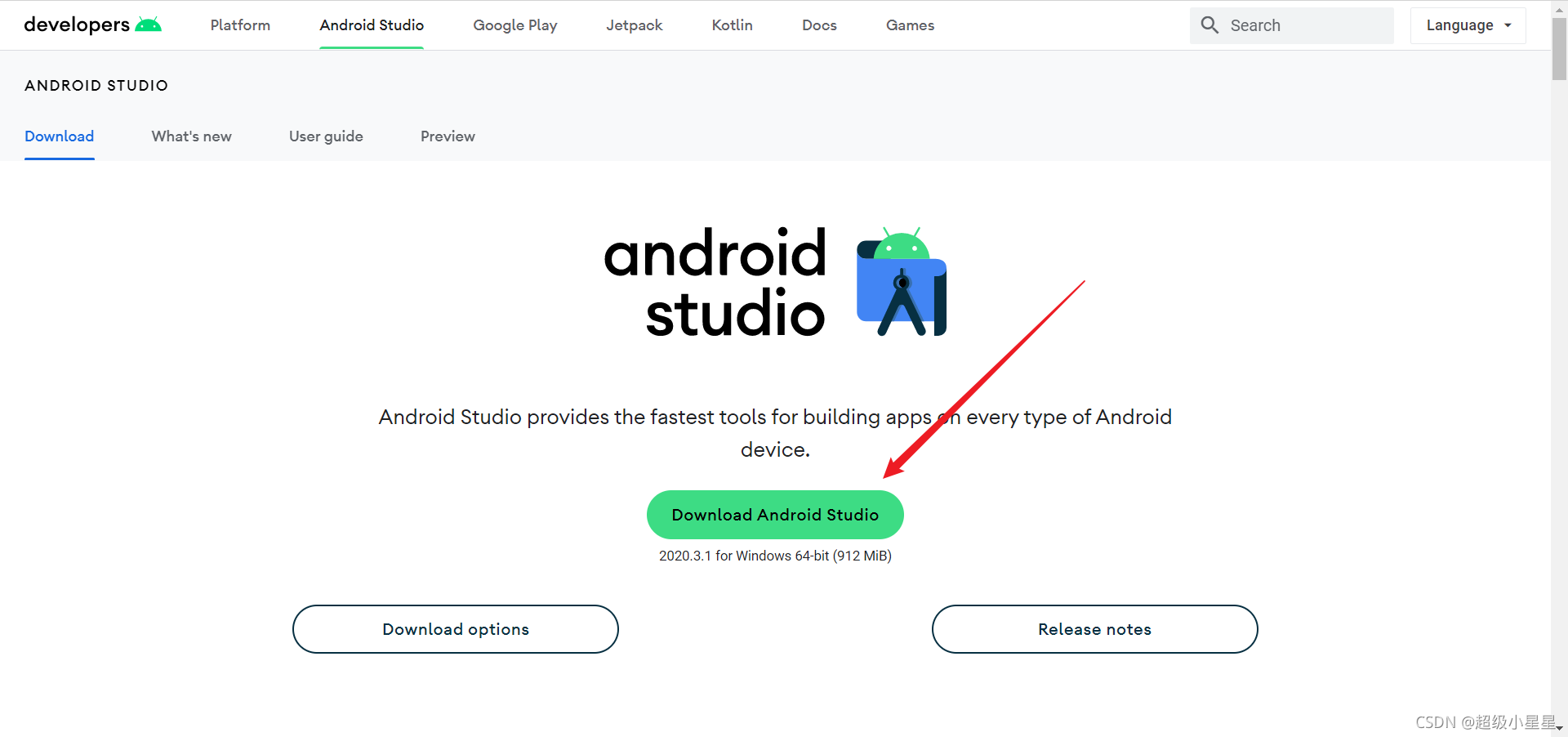Open the Release notes button
The width and height of the screenshot is (1568, 737).
click(1094, 629)
